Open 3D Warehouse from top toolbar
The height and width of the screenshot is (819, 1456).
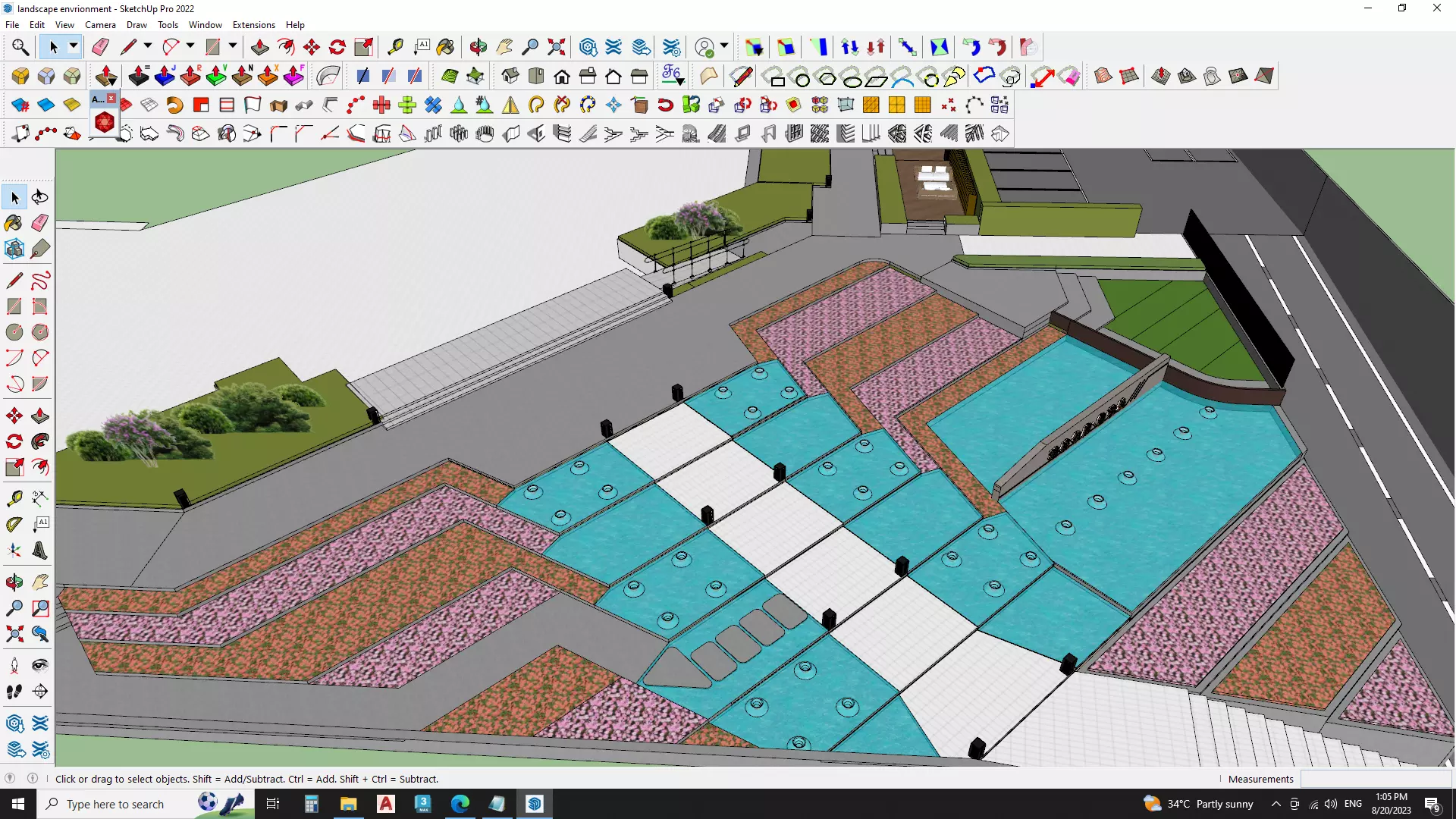588,47
